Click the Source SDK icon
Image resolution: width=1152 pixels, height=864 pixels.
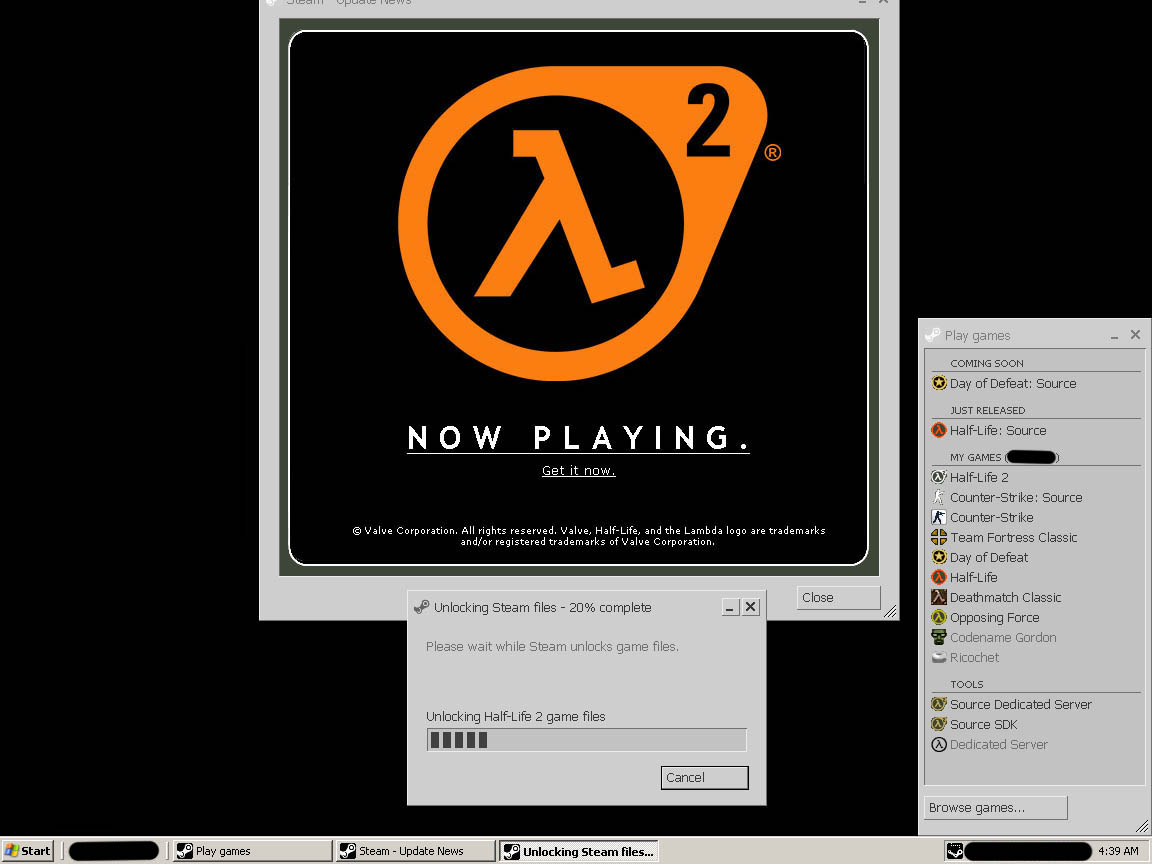(x=939, y=724)
